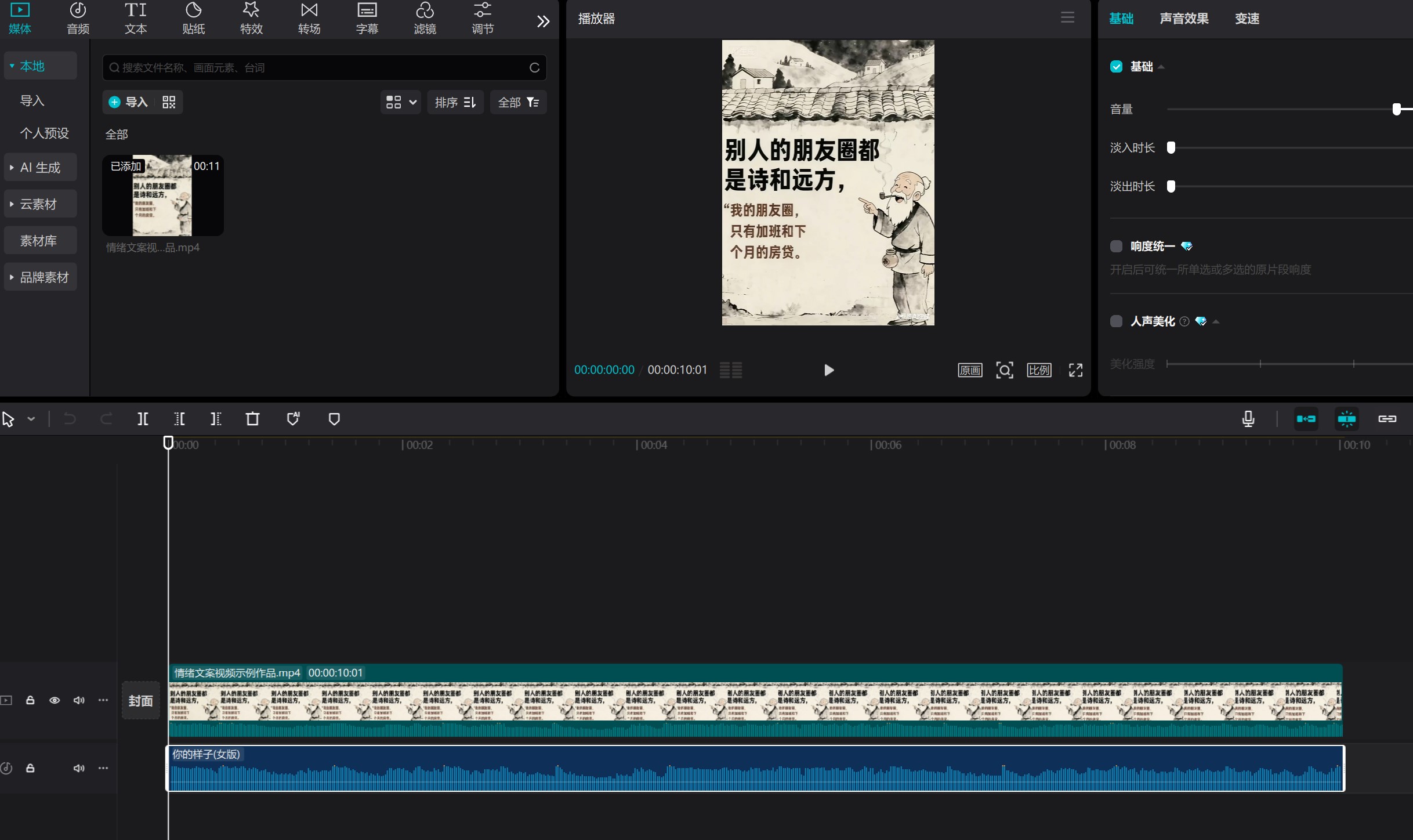Click the 淡入时长 fade-in slider handle
The image size is (1413, 840).
point(1171,147)
